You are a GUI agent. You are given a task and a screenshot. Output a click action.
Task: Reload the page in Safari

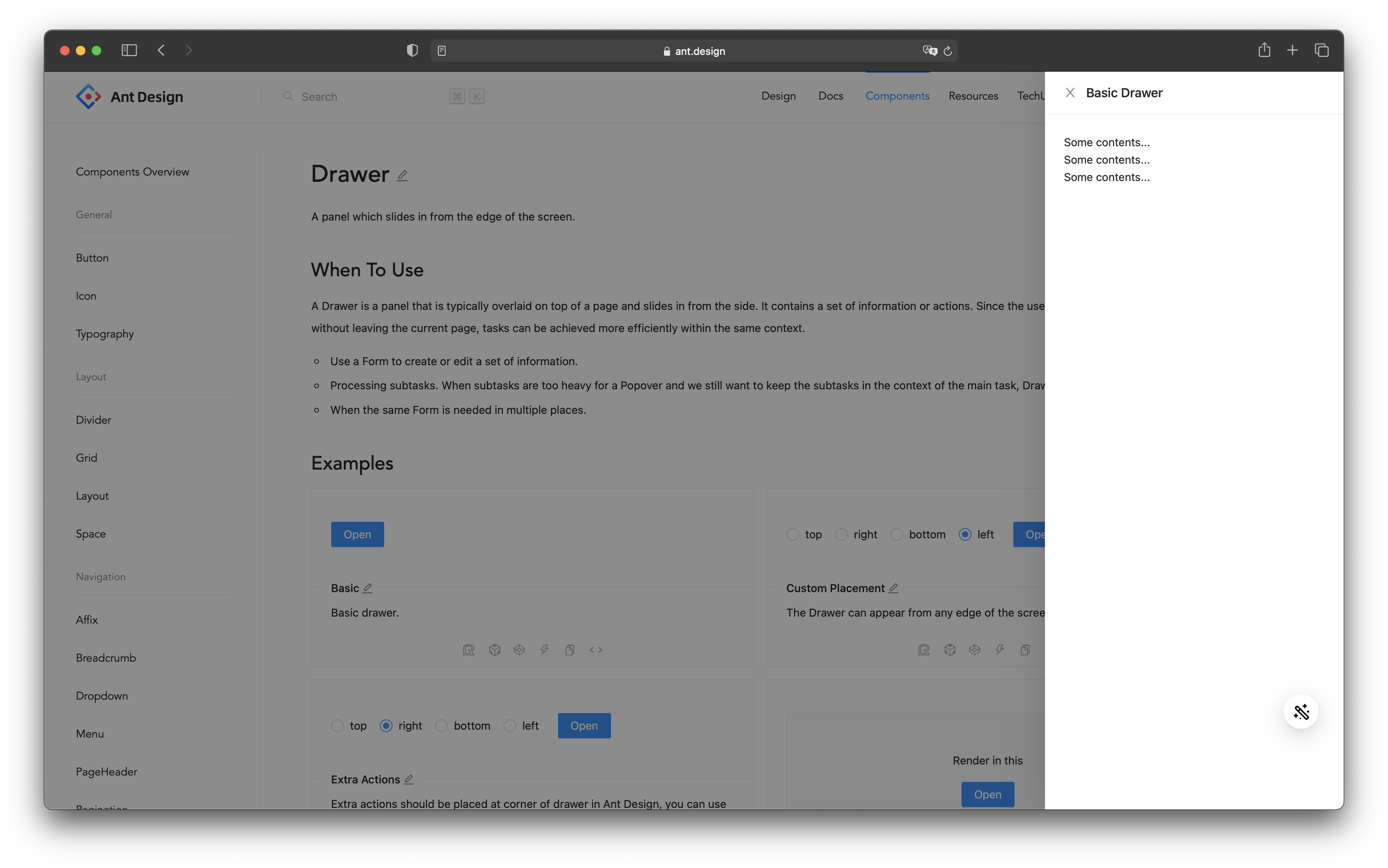(x=947, y=51)
